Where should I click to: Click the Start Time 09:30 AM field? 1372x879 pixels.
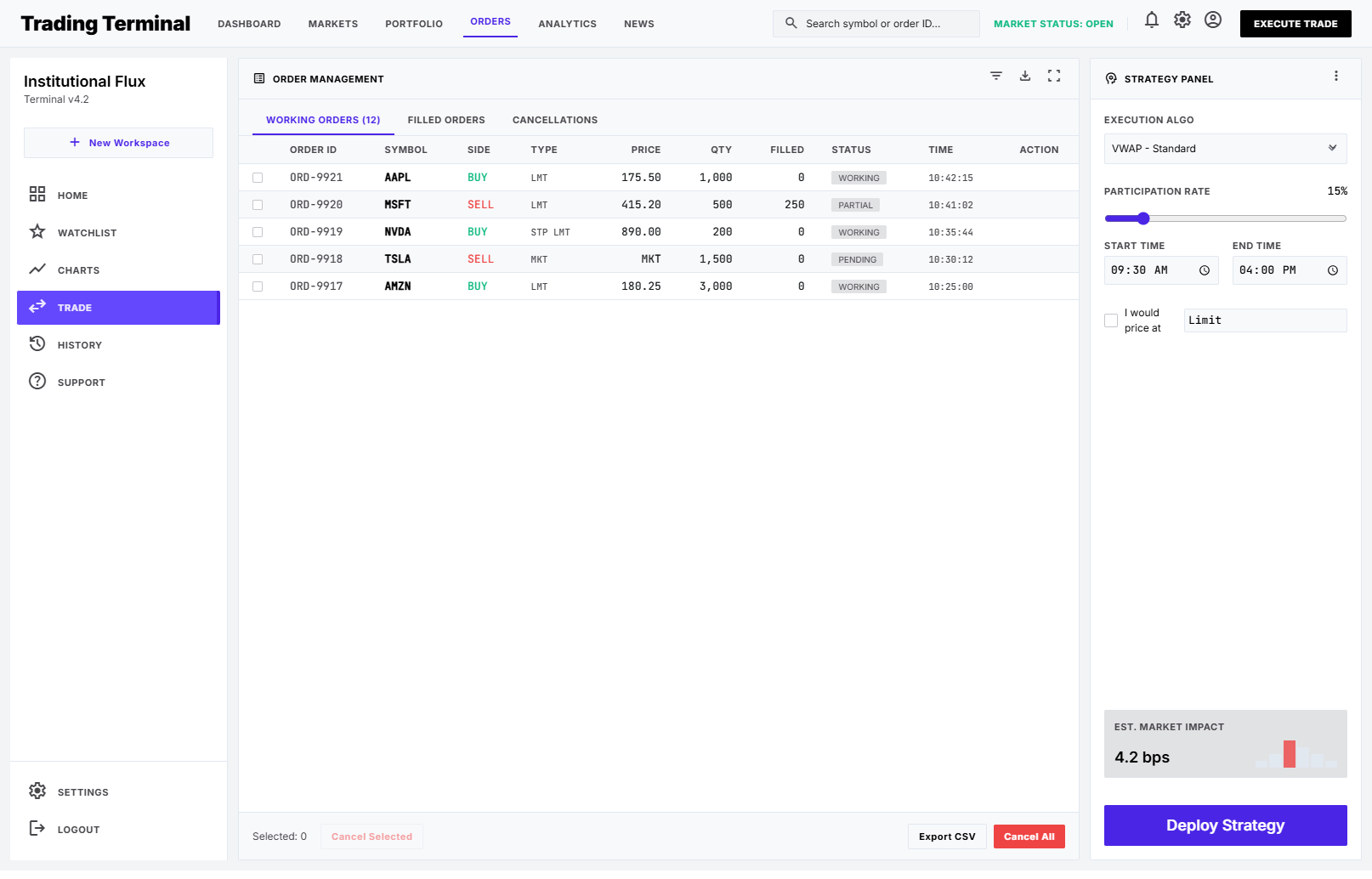click(x=1161, y=270)
